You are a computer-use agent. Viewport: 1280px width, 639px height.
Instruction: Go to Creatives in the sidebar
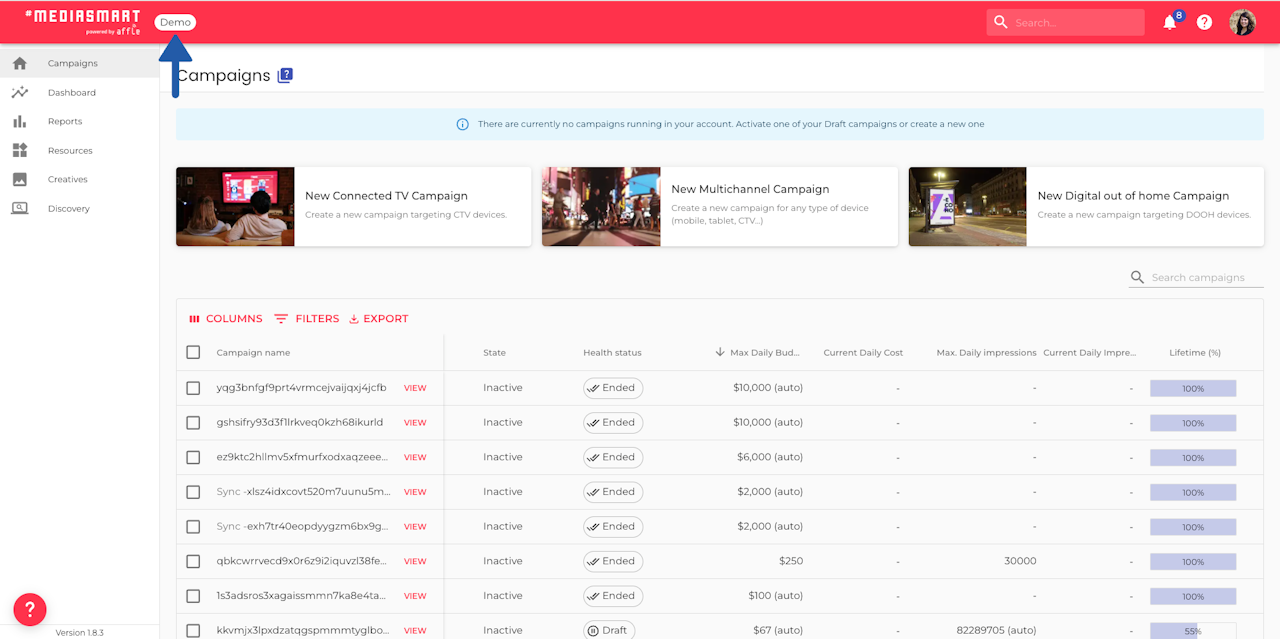coord(67,180)
